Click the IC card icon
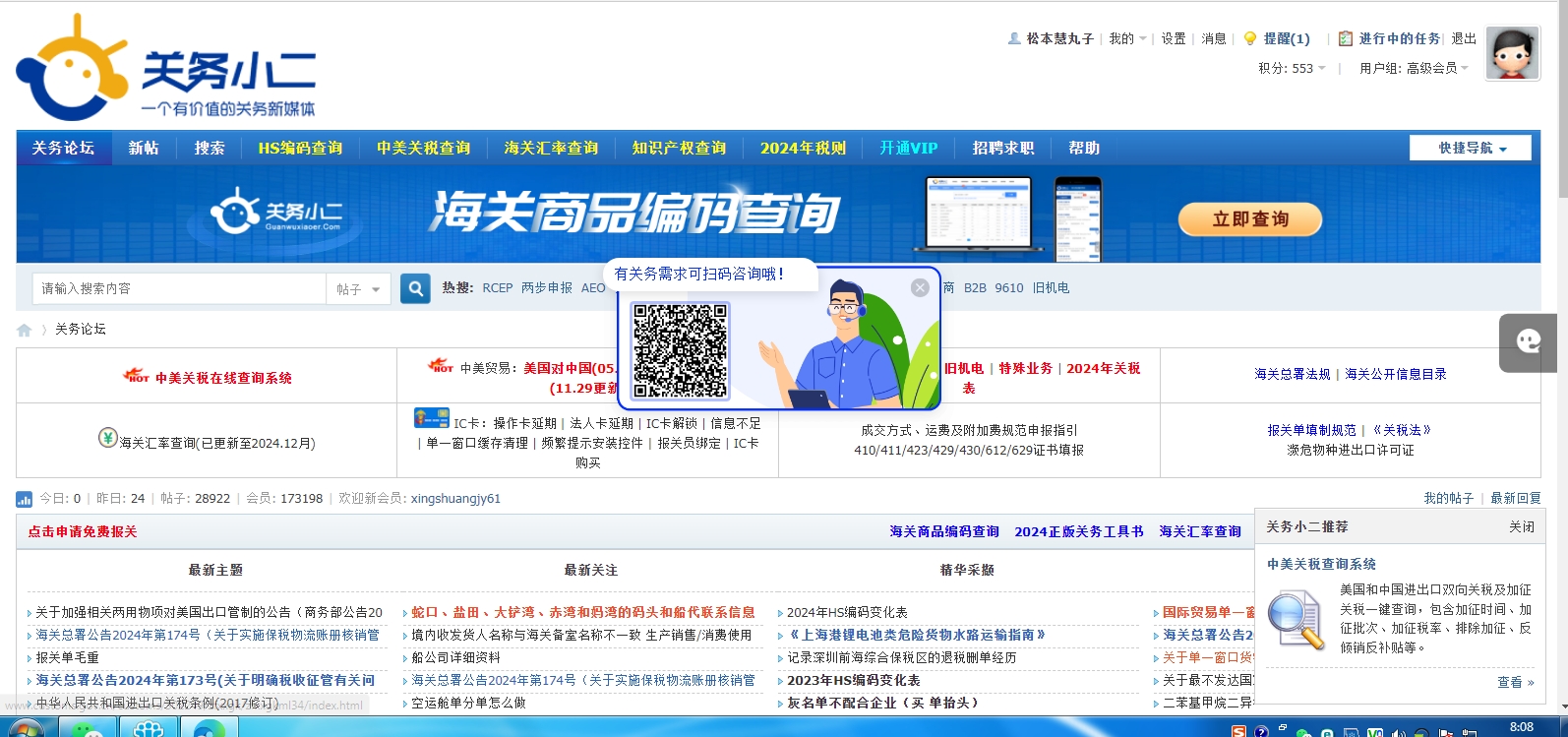This screenshot has height=737, width=1568. 432,418
